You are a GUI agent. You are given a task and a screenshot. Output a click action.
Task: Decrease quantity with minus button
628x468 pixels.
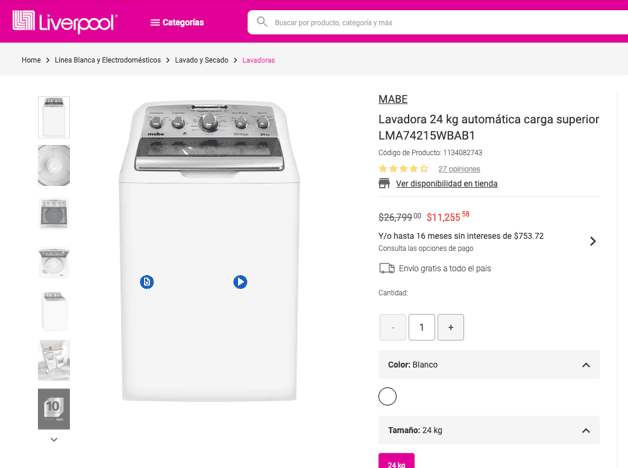392,327
